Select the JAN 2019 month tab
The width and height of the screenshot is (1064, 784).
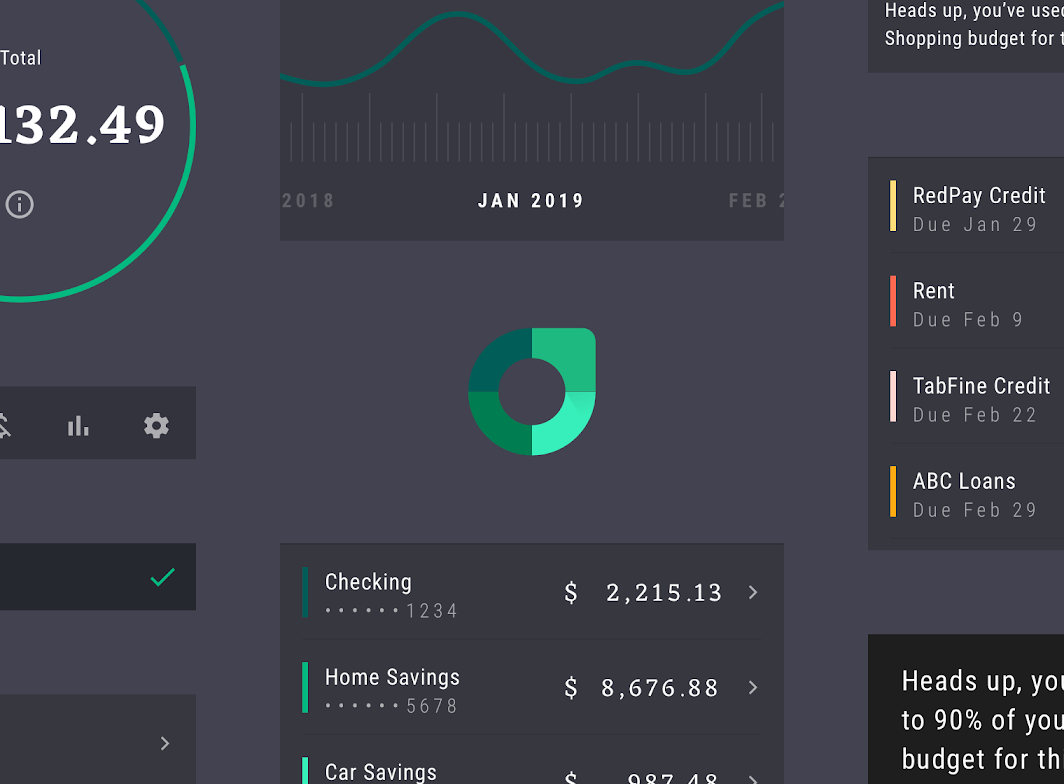click(x=531, y=201)
